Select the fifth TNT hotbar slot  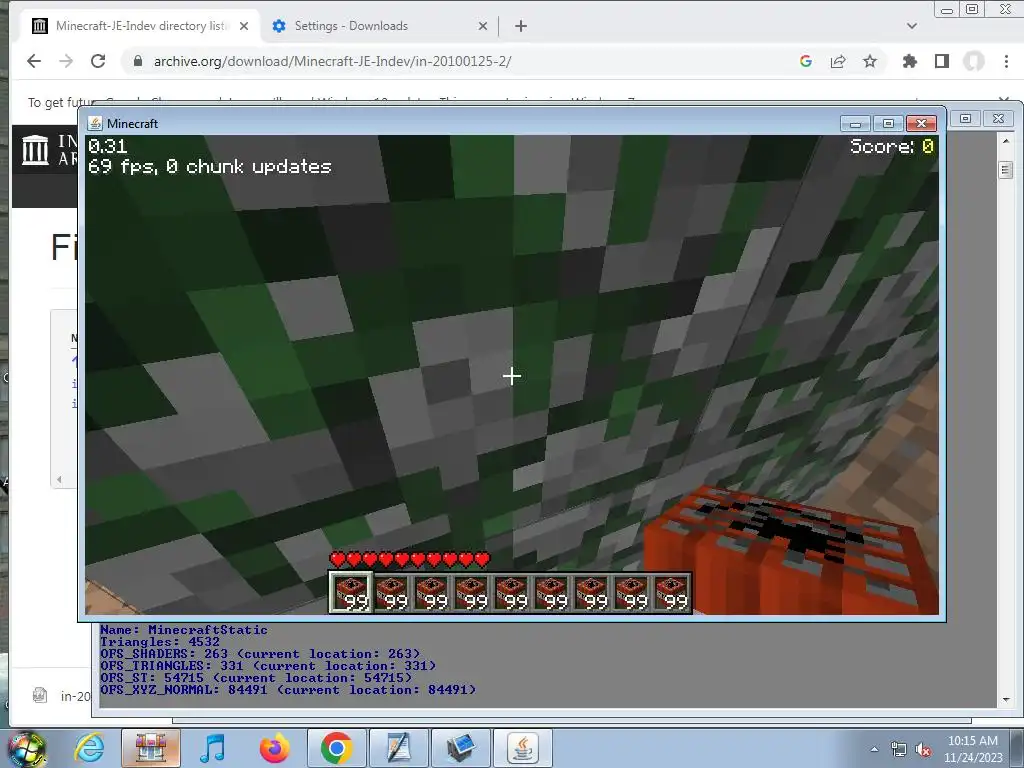(x=511, y=592)
